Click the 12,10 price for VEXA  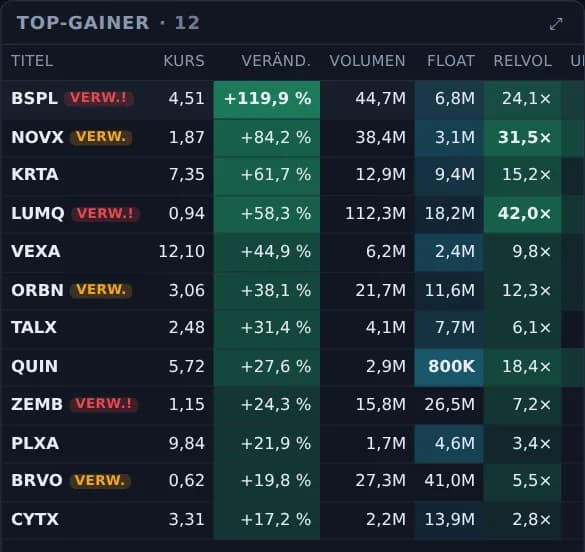pyautogui.click(x=182, y=252)
